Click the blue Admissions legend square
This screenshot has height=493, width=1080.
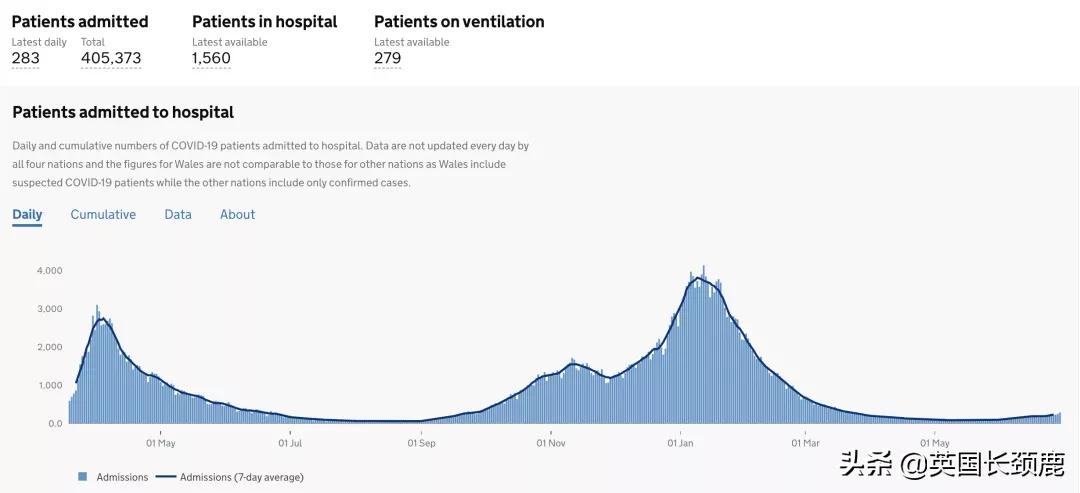[x=82, y=477]
